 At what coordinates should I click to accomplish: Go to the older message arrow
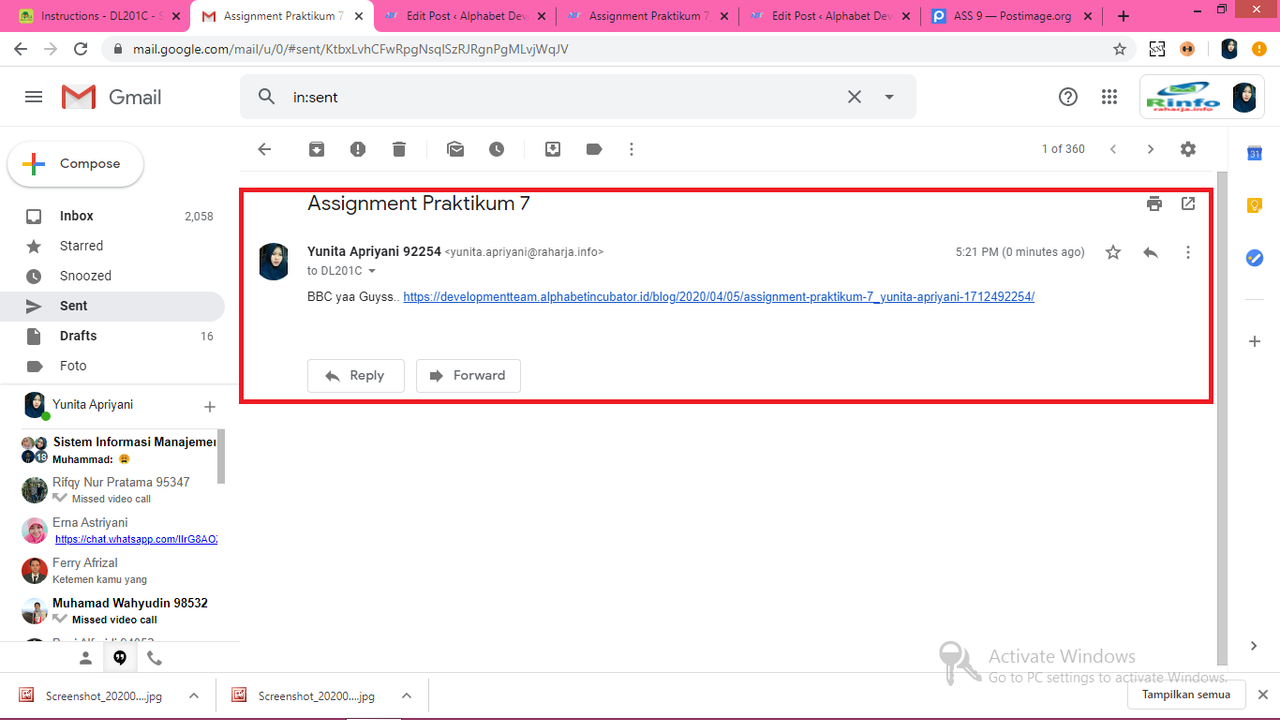1151,149
